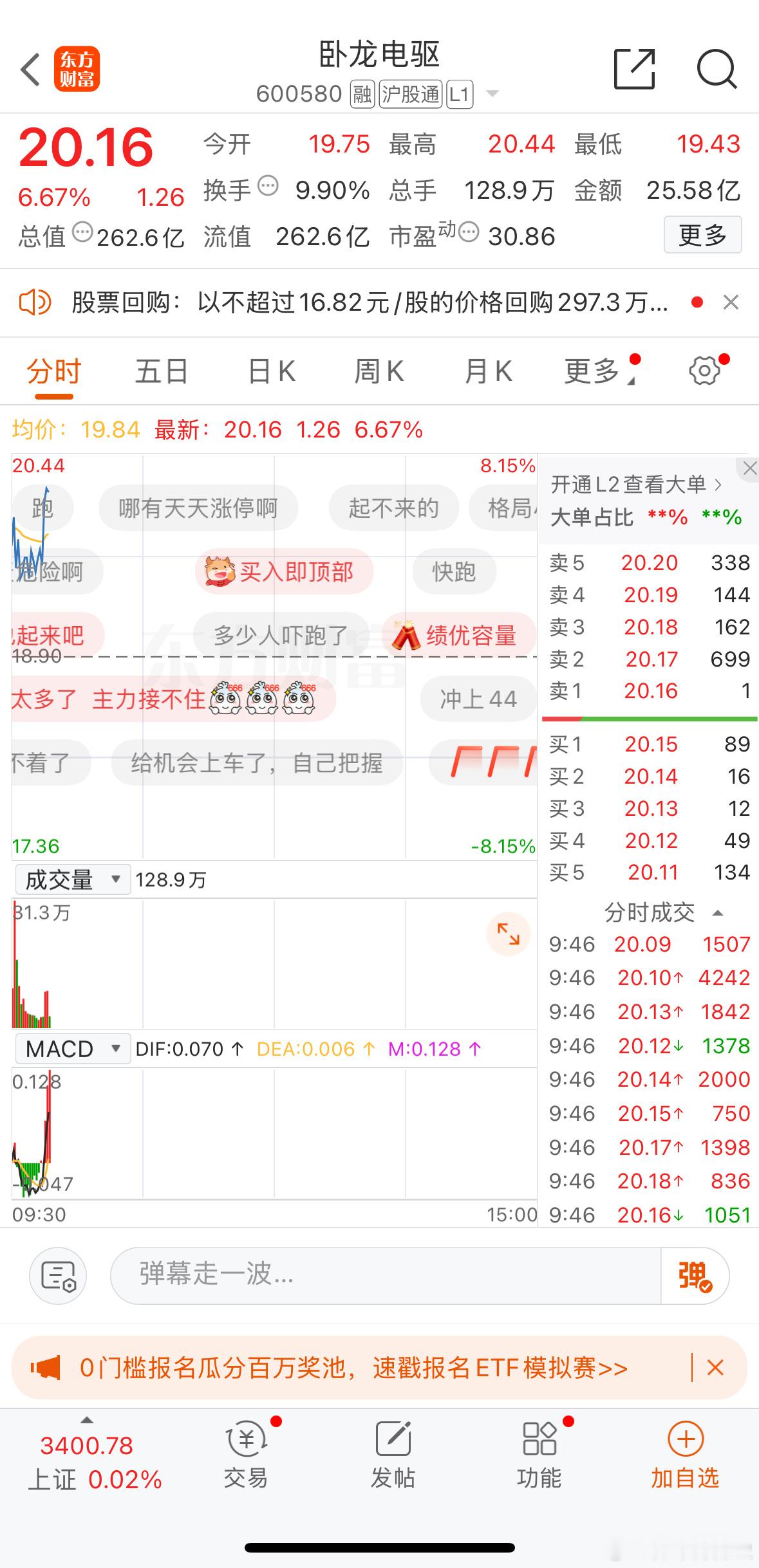Open the 交易 trading icon
The image size is (759, 1568).
click(246, 1455)
